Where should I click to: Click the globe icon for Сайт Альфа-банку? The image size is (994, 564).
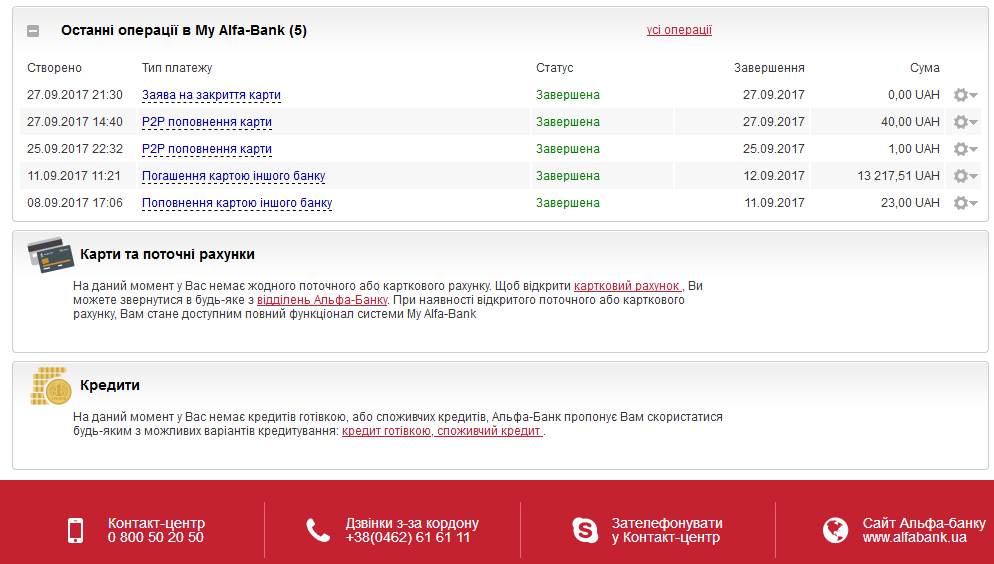tap(836, 530)
